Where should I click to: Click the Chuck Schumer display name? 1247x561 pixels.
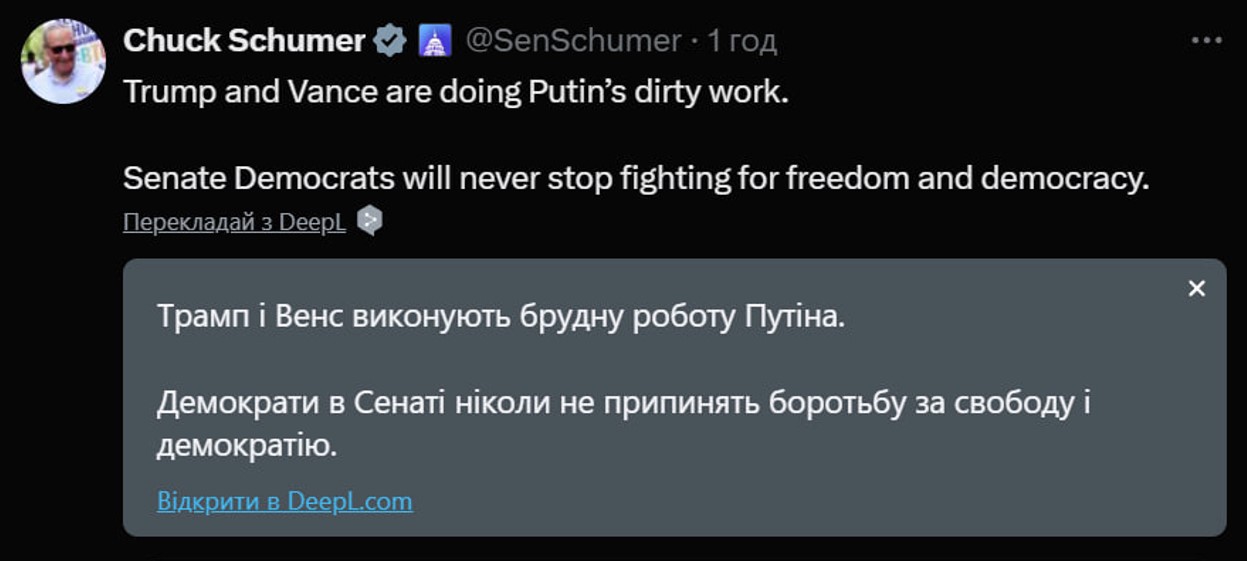coord(244,41)
